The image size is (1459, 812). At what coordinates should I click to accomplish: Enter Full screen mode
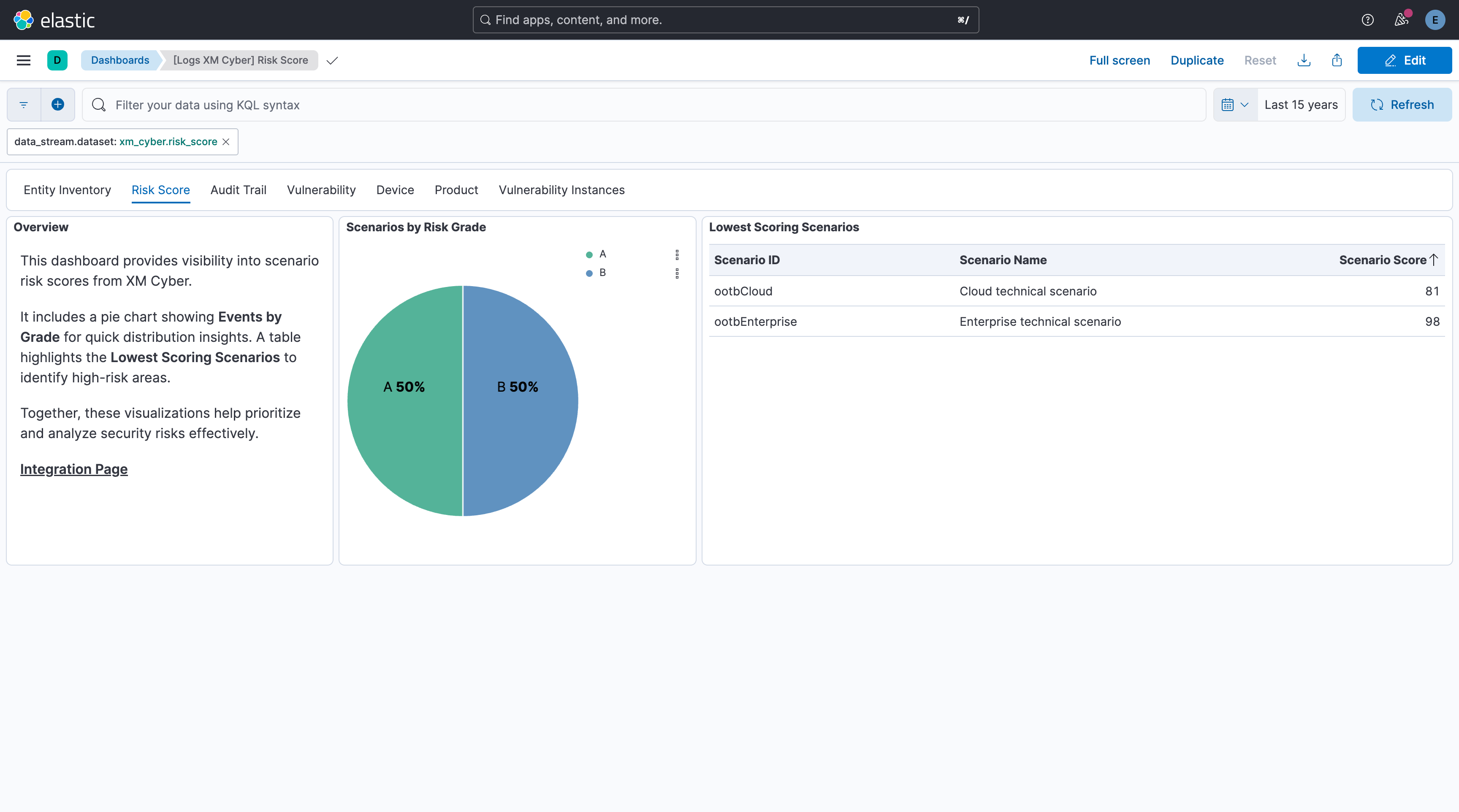click(x=1120, y=60)
